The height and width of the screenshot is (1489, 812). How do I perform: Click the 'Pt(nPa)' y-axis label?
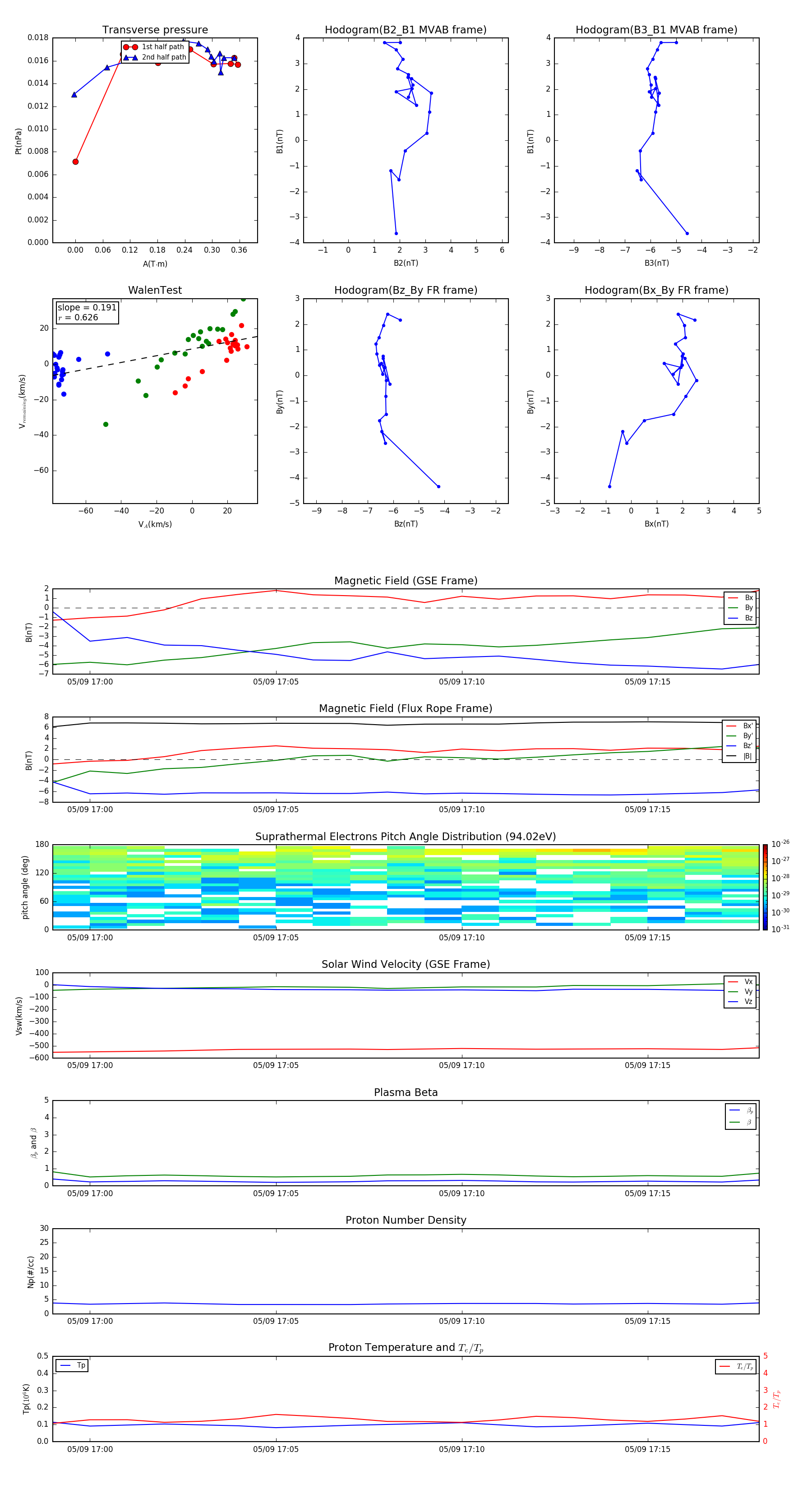click(18, 141)
